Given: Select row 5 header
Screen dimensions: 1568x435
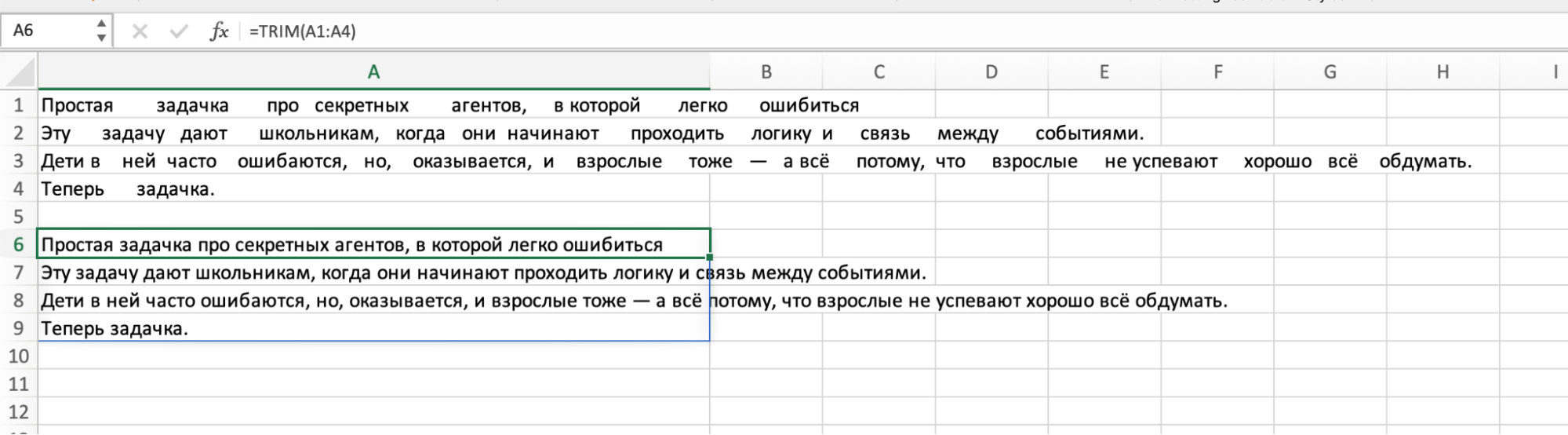Looking at the screenshot, I should (18, 217).
